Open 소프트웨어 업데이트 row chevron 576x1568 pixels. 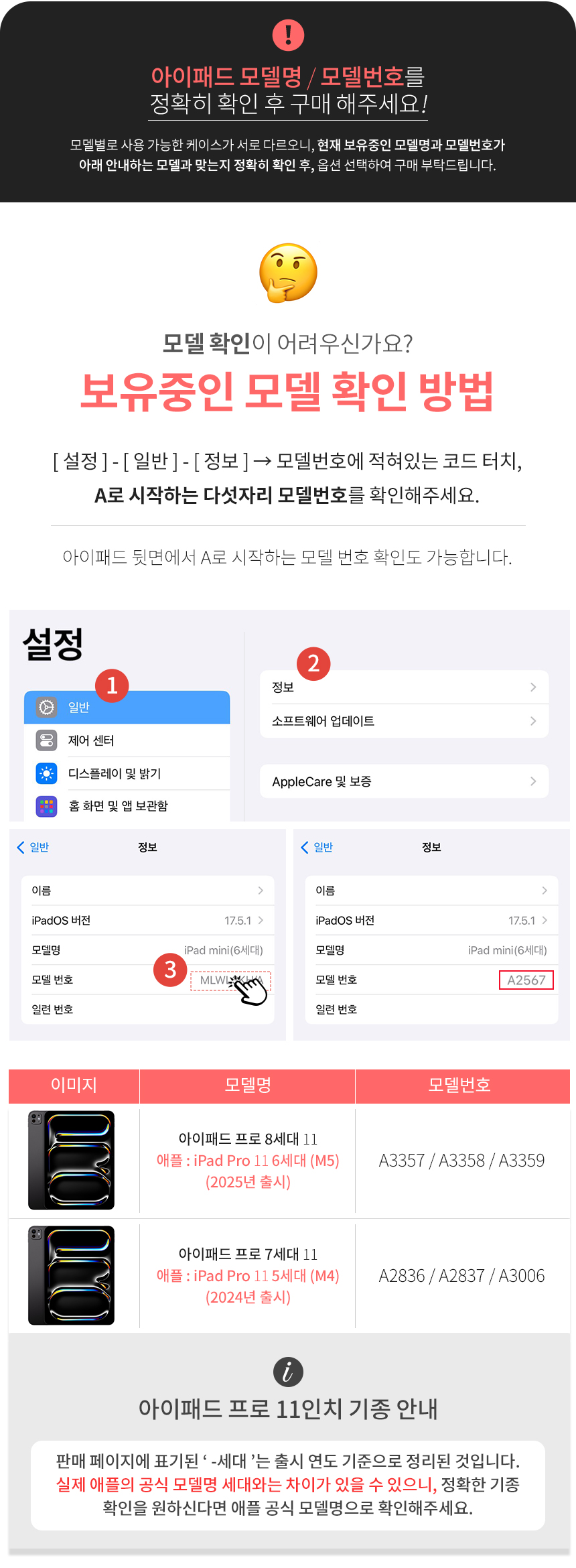pyautogui.click(x=533, y=721)
